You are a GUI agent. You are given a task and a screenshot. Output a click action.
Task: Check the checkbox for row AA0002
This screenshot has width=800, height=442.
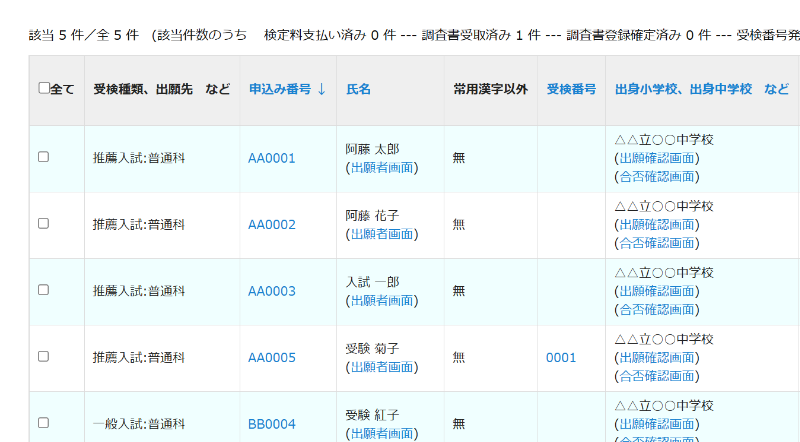tap(43, 223)
